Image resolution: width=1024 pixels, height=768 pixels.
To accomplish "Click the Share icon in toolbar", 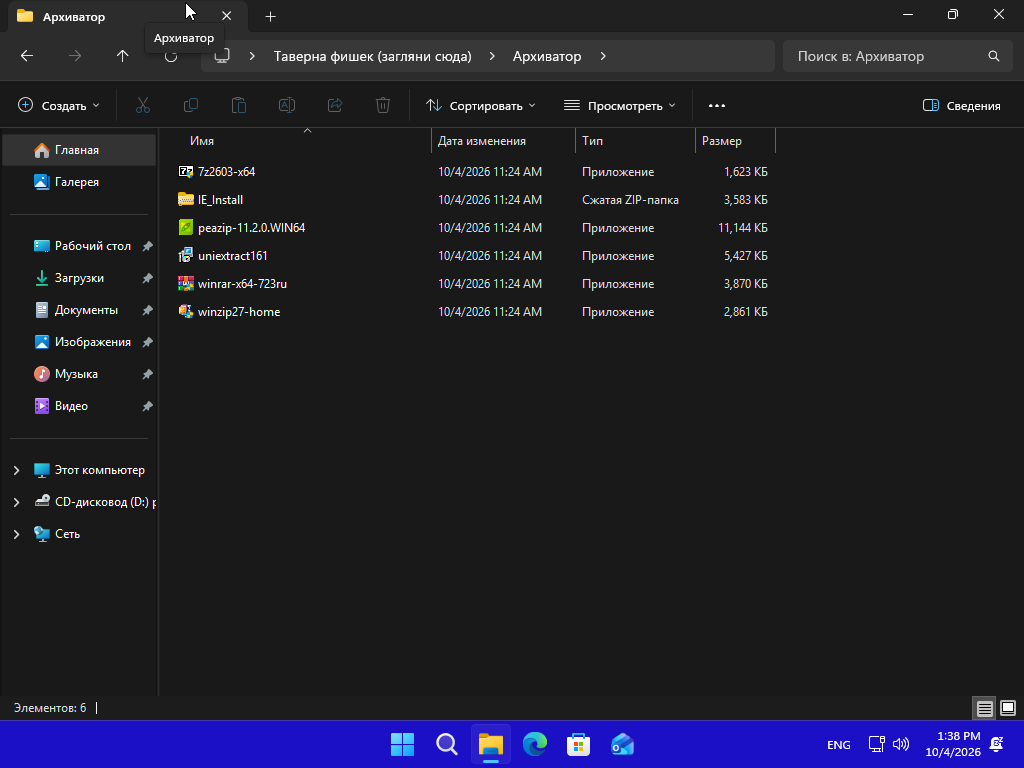I will click(x=335, y=105).
